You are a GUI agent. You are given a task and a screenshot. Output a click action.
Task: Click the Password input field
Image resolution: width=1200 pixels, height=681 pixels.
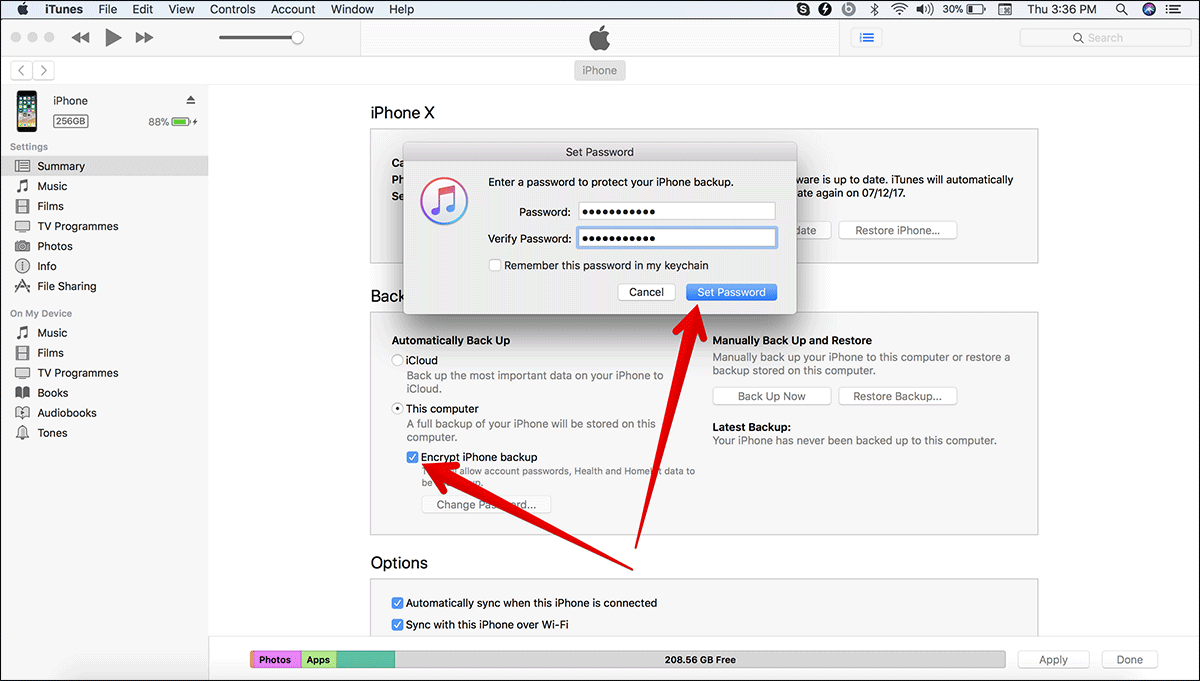tap(676, 211)
